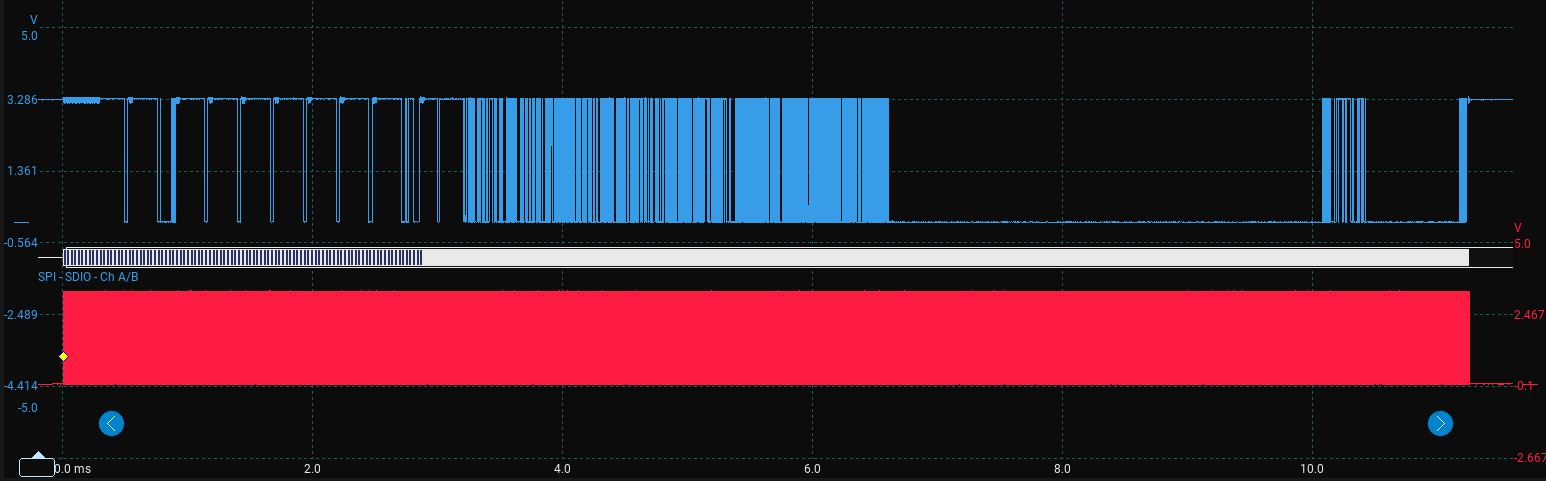Click the blue '-4.414' axis value

20,386
